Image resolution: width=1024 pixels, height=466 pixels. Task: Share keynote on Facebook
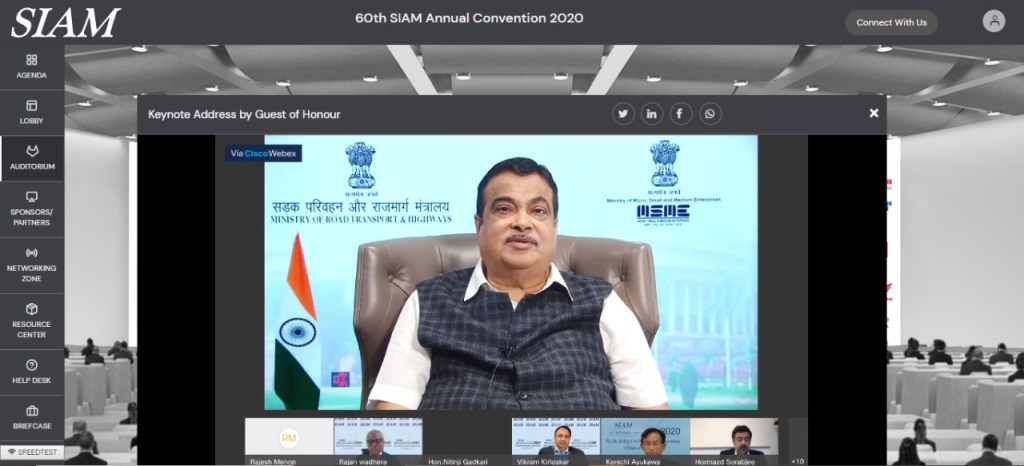point(681,114)
